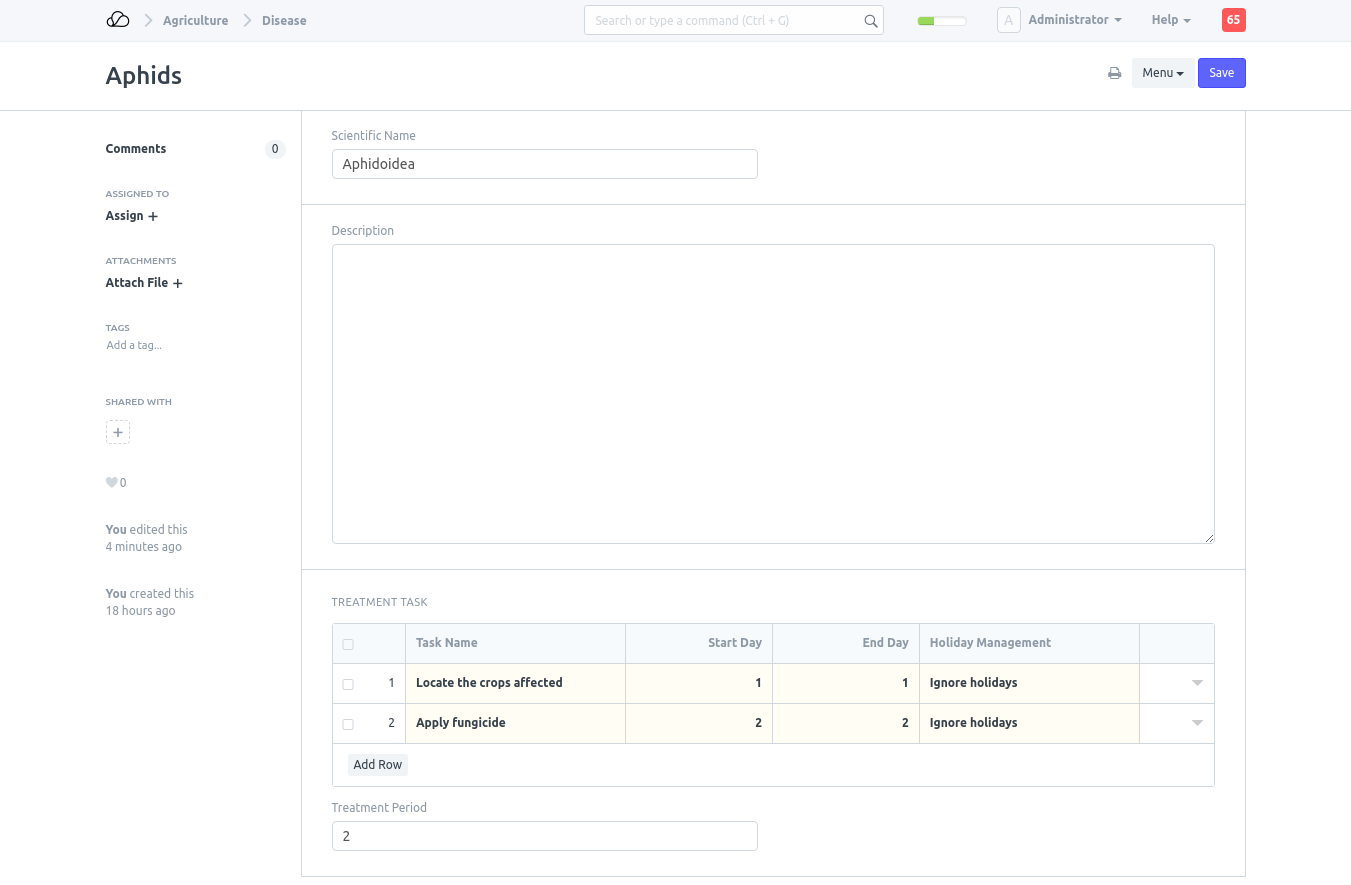Expand the Locate the crops affected row arrow
1351x885 pixels.
point(1196,683)
